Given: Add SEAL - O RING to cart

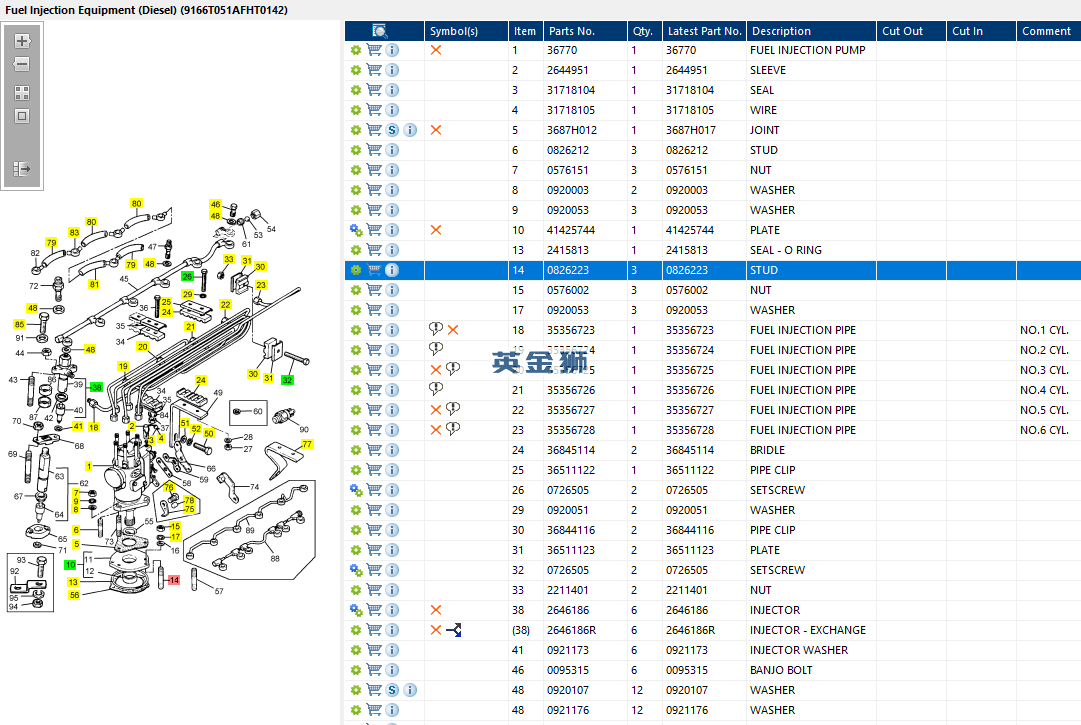Looking at the screenshot, I should tap(374, 249).
